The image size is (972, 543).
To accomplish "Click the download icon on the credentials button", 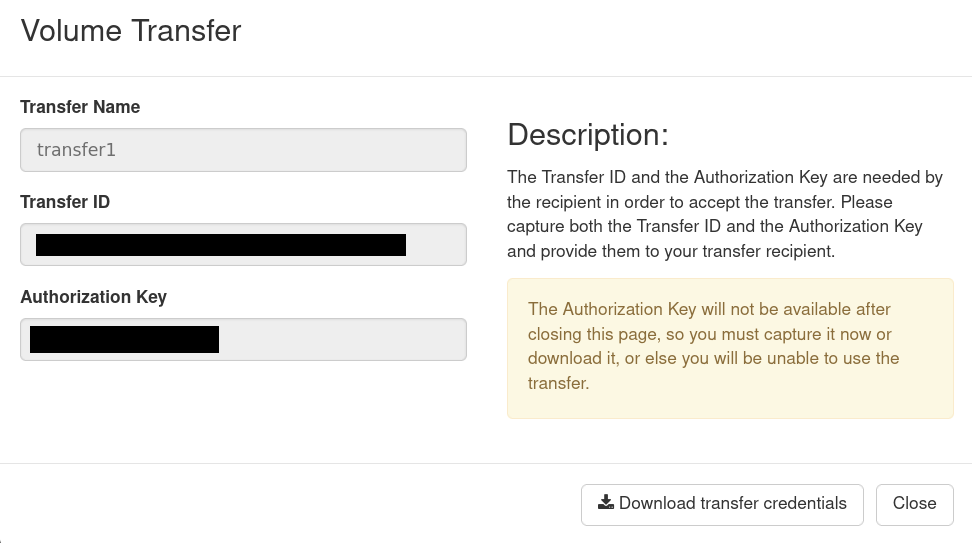I will [606, 503].
